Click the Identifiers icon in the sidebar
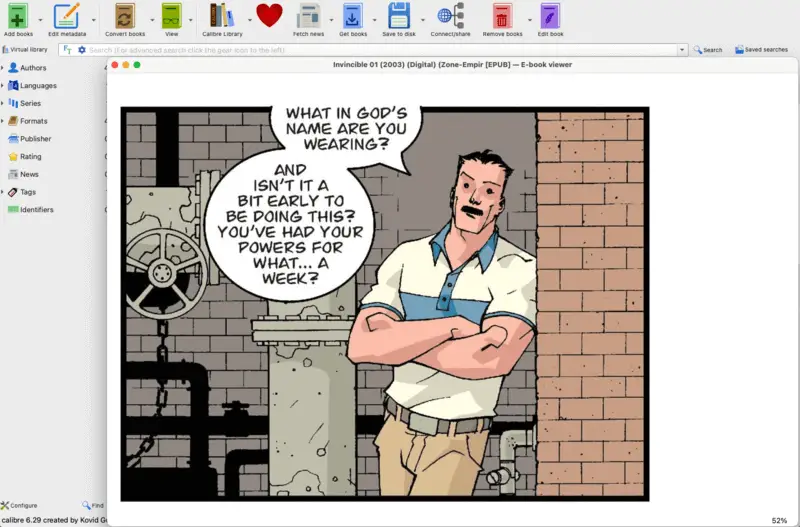The width and height of the screenshot is (800, 527). (13, 209)
